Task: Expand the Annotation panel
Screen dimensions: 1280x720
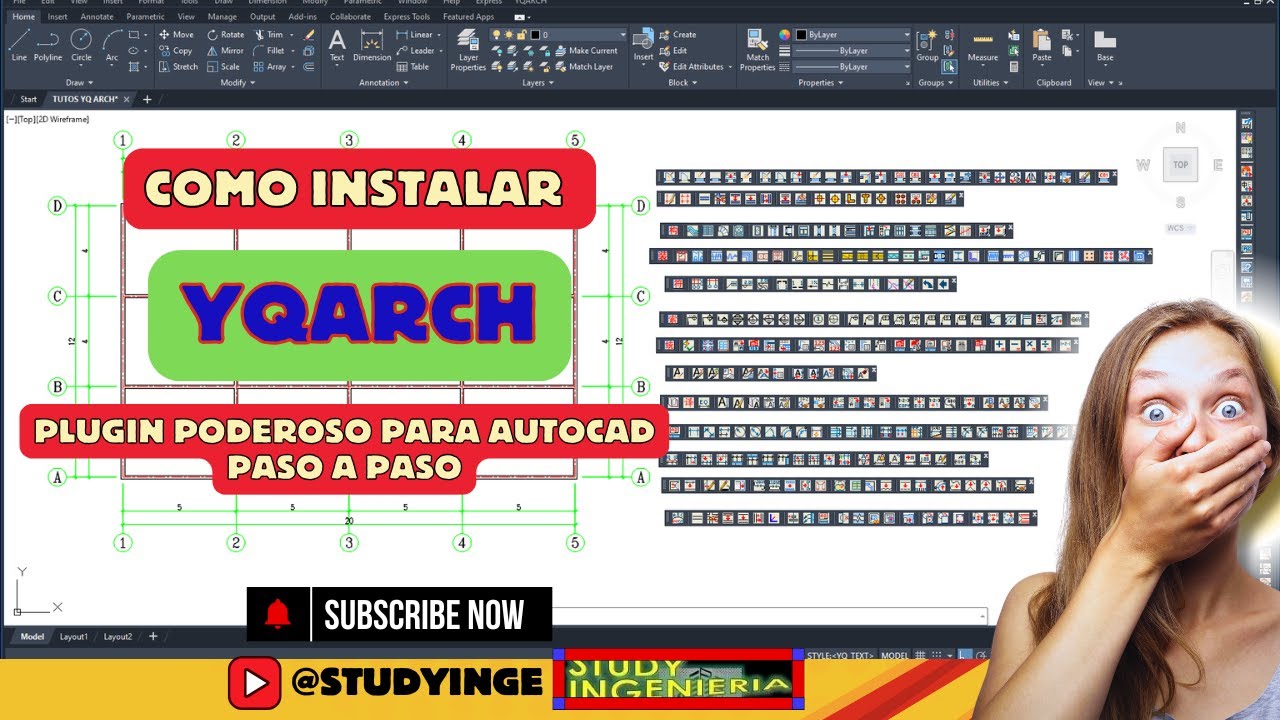Action: [383, 83]
